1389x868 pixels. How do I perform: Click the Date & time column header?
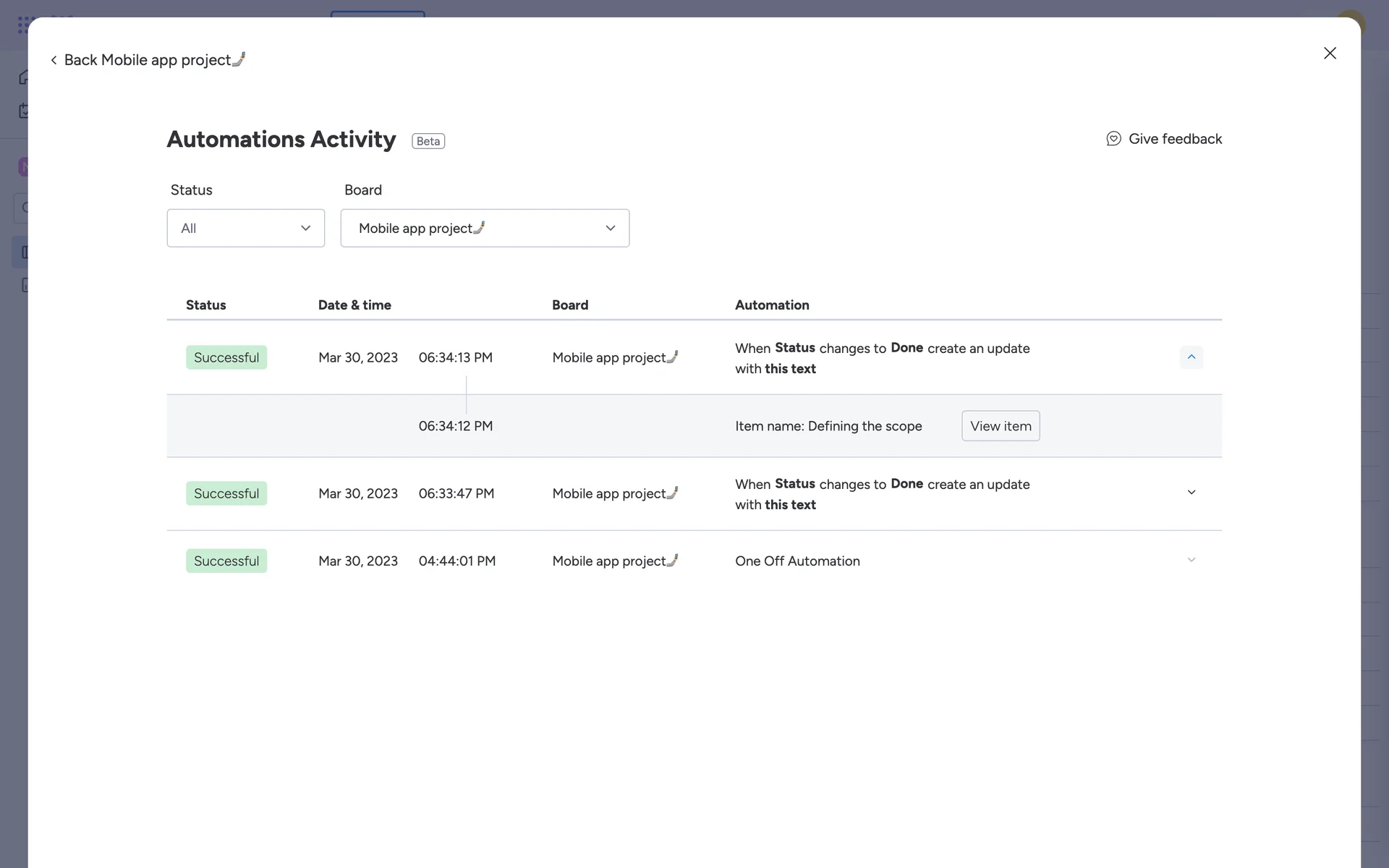click(354, 305)
